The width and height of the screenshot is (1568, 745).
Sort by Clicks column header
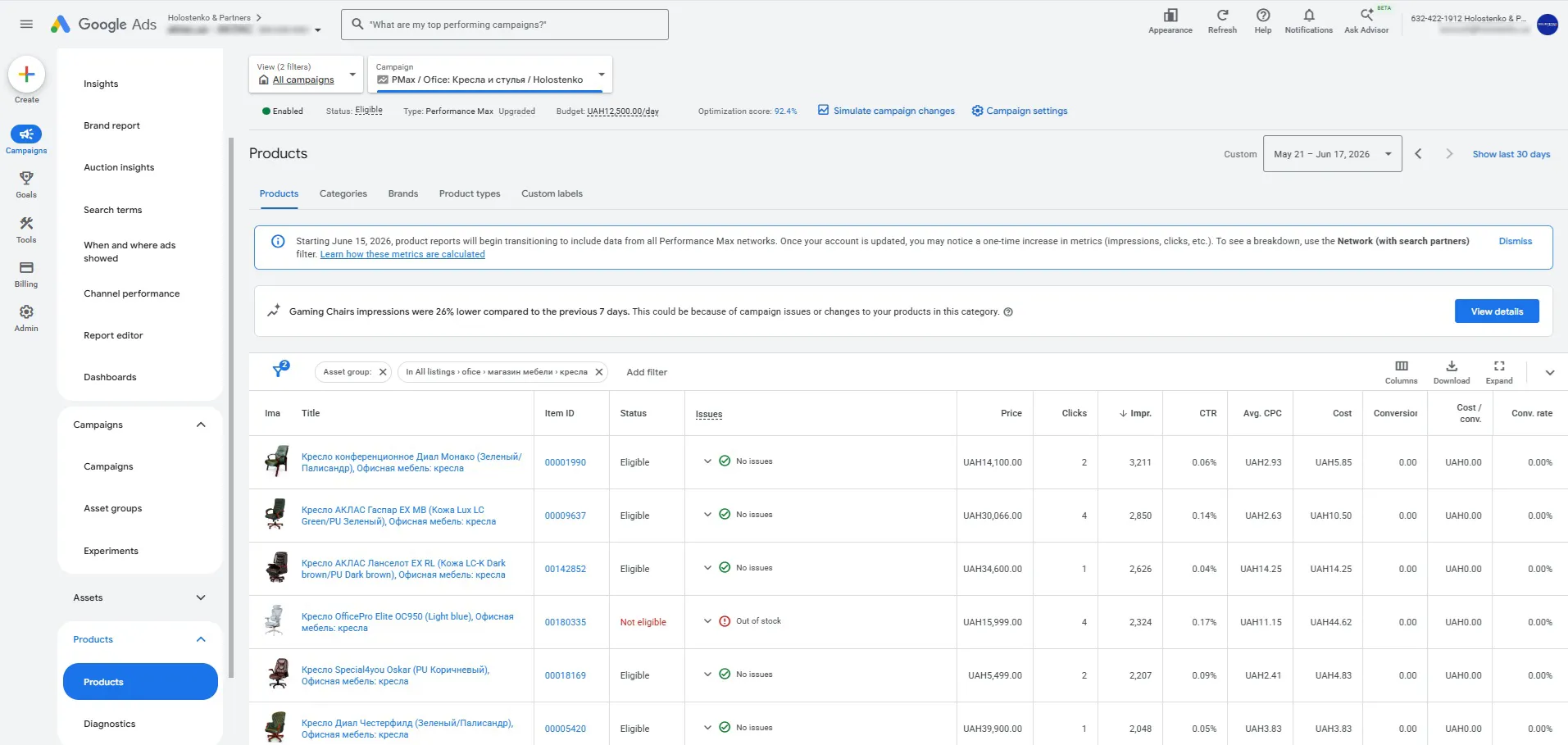click(x=1075, y=413)
